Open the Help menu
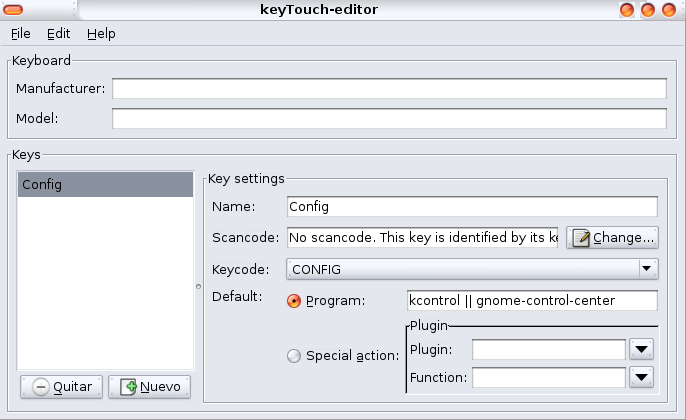 click(101, 34)
